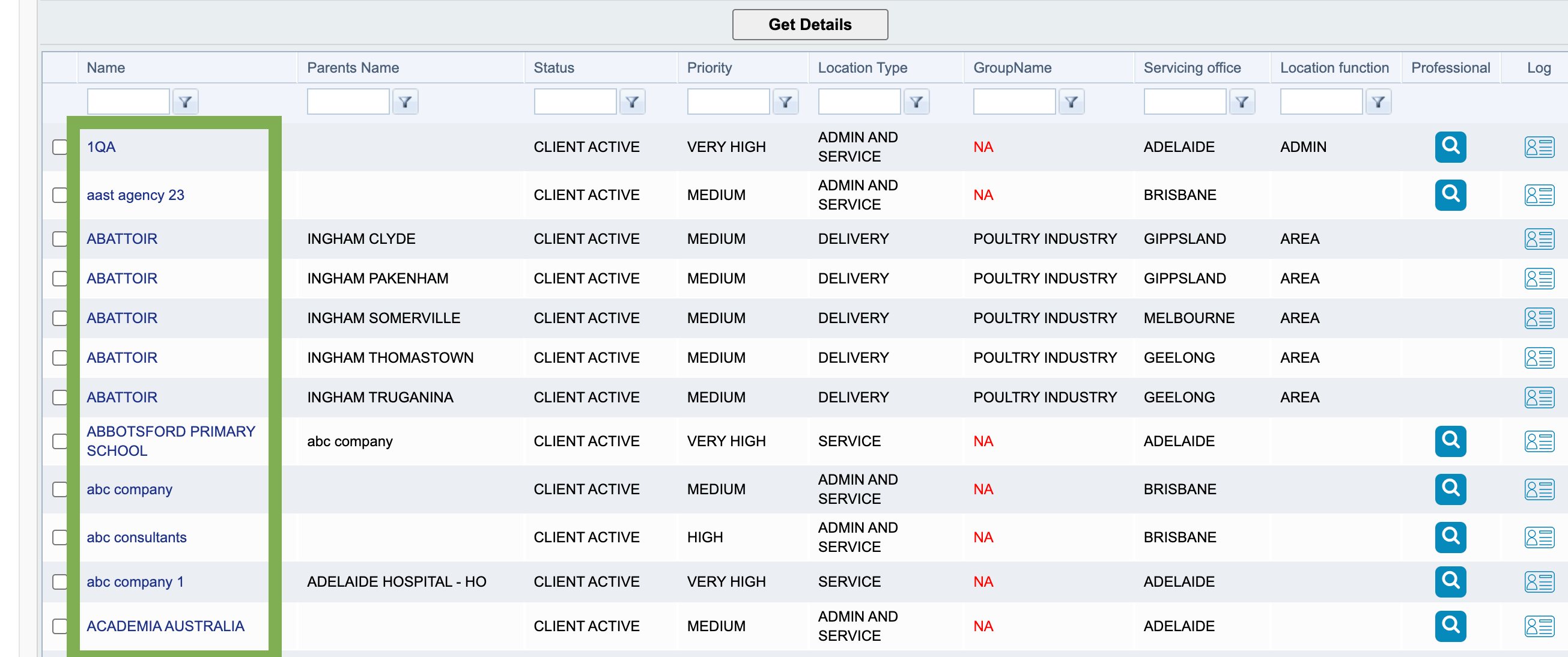This screenshot has width=1568, height=657.
Task: Open the 1QA name link
Action: [101, 147]
